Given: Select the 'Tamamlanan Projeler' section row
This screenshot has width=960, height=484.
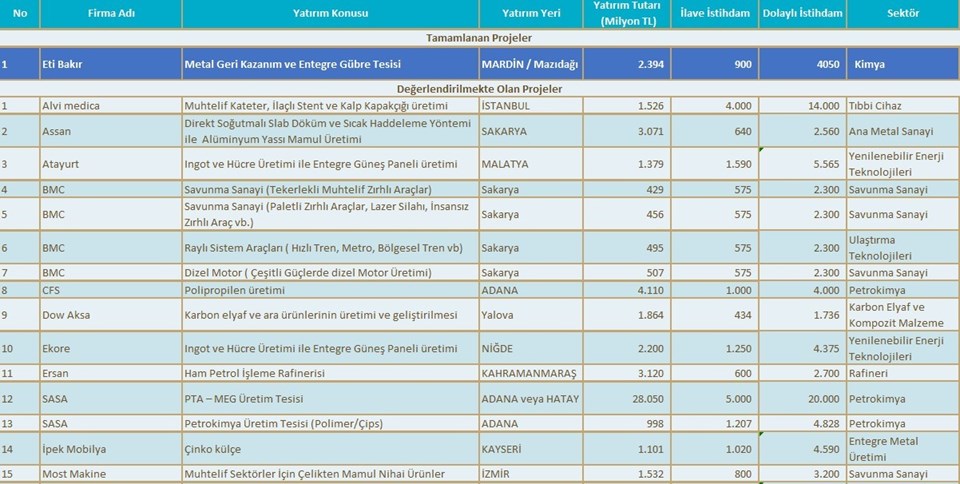Looking at the screenshot, I should point(479,37).
